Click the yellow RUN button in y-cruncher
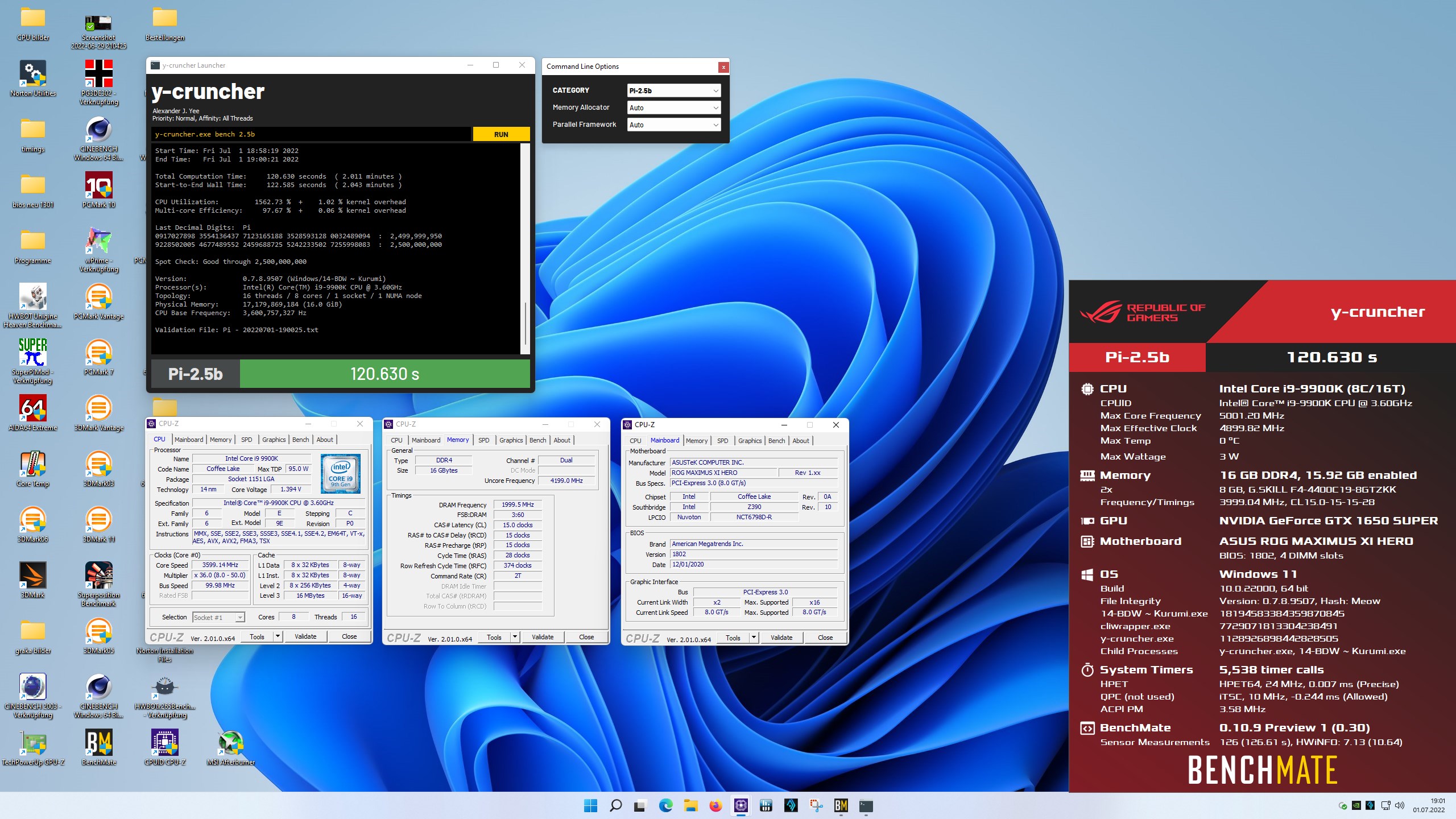Image resolution: width=1456 pixels, height=819 pixels. 501,134
